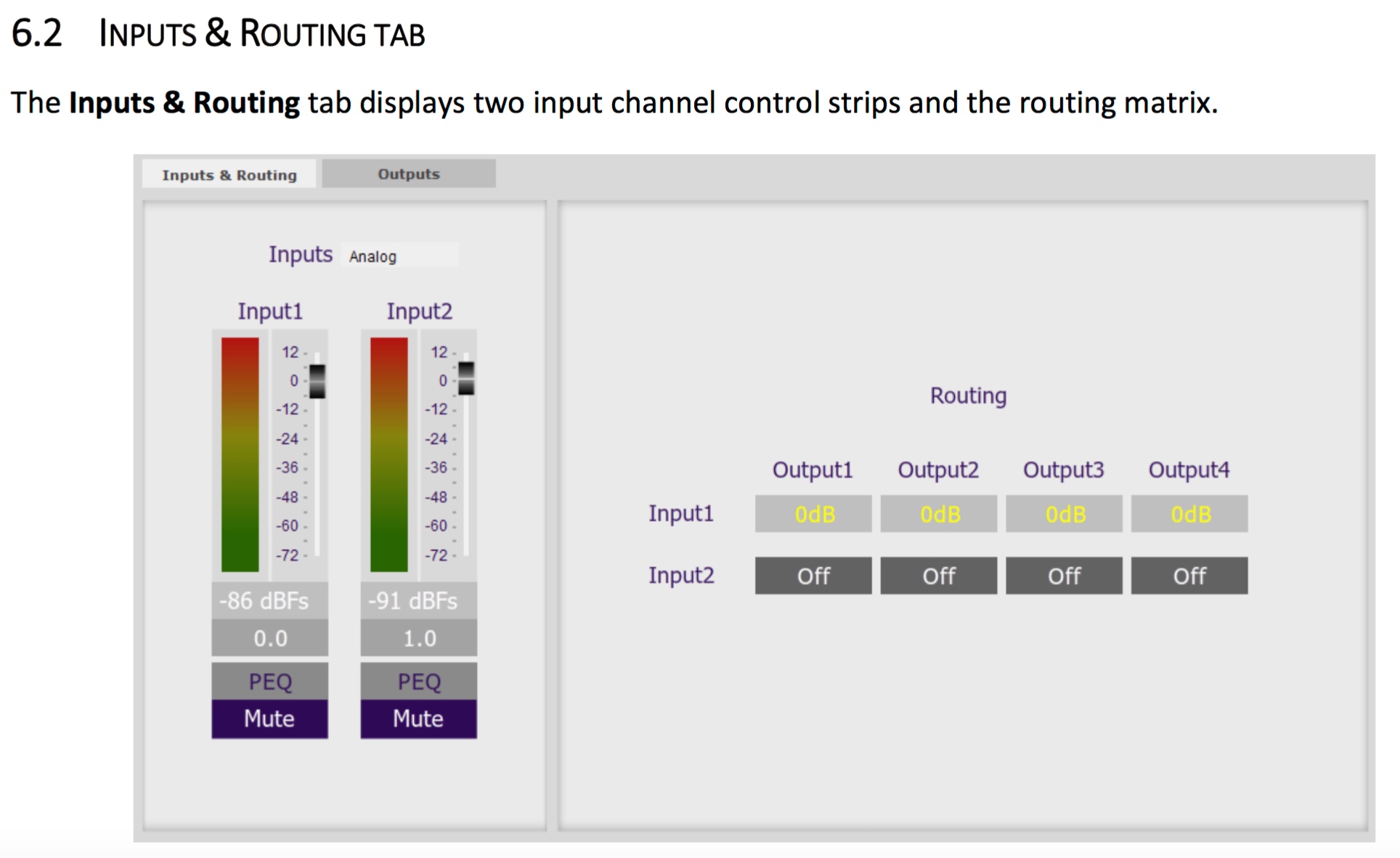The height and width of the screenshot is (858, 1400).
Task: Click the Input1 level meter
Action: pos(240,454)
